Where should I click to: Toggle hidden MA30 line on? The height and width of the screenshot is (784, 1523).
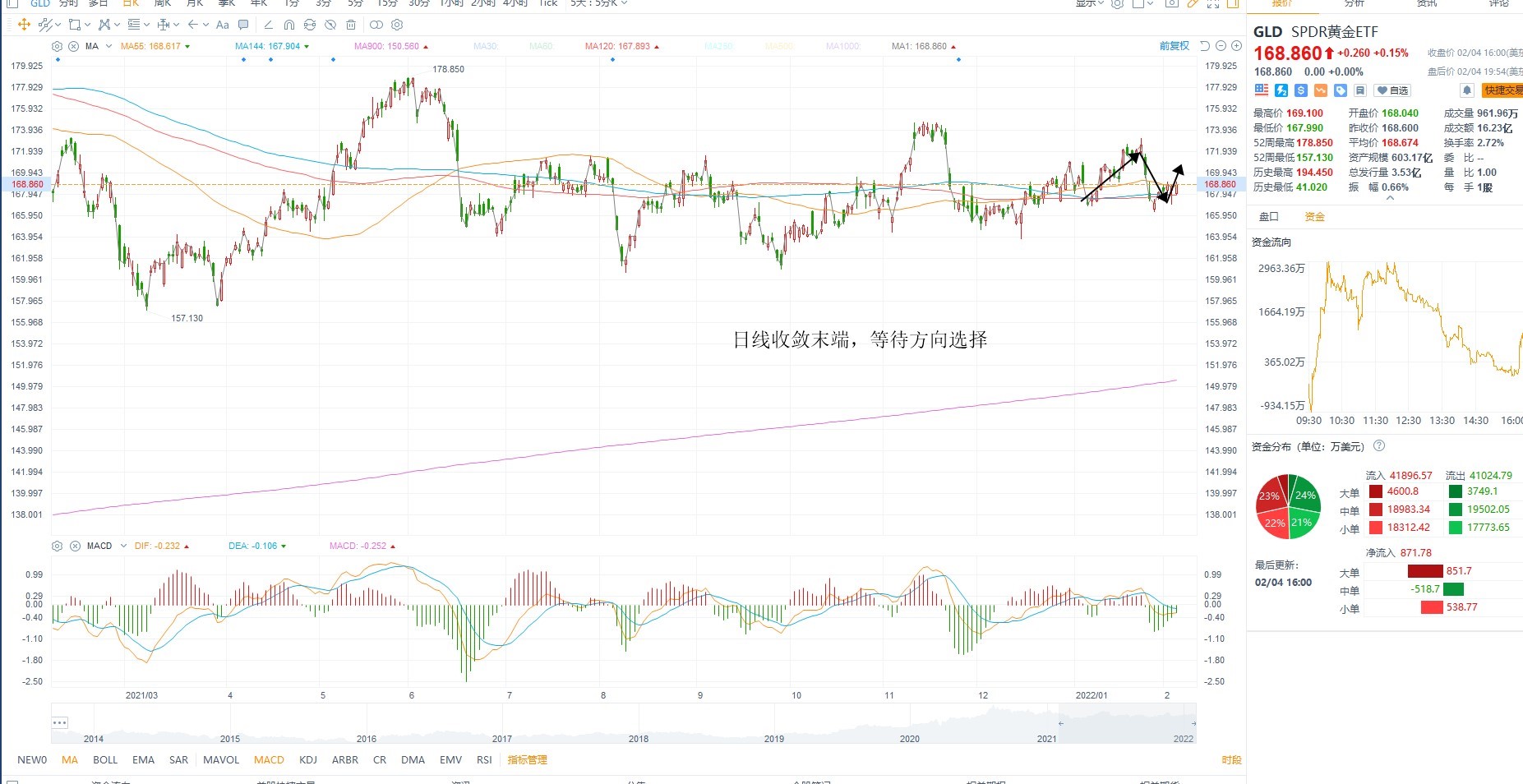tap(486, 46)
